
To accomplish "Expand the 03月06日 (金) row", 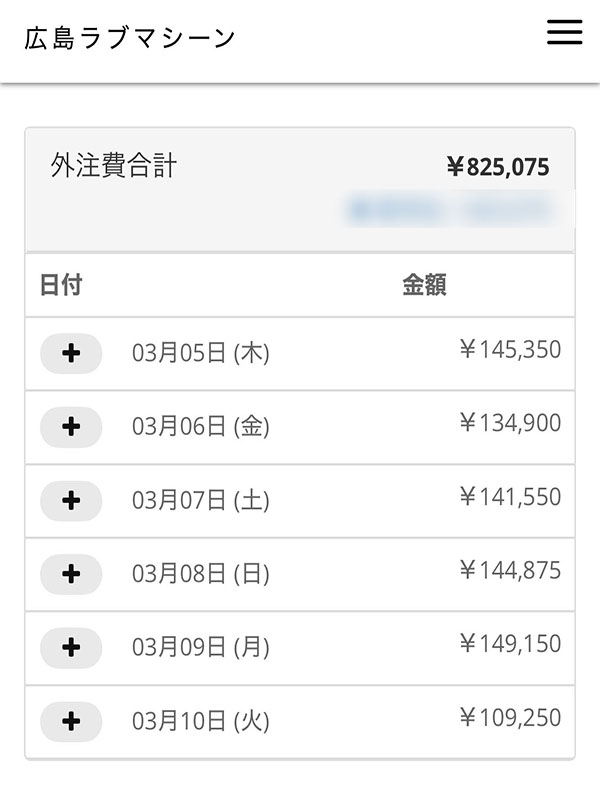I will click(x=71, y=427).
